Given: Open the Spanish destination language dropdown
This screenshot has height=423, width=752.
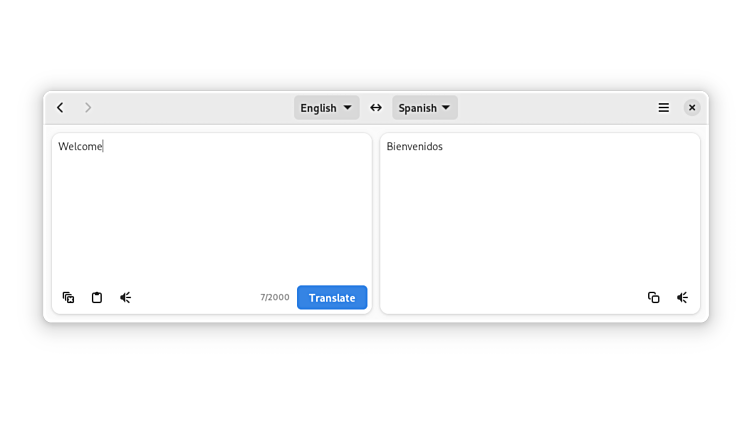Looking at the screenshot, I should point(424,108).
